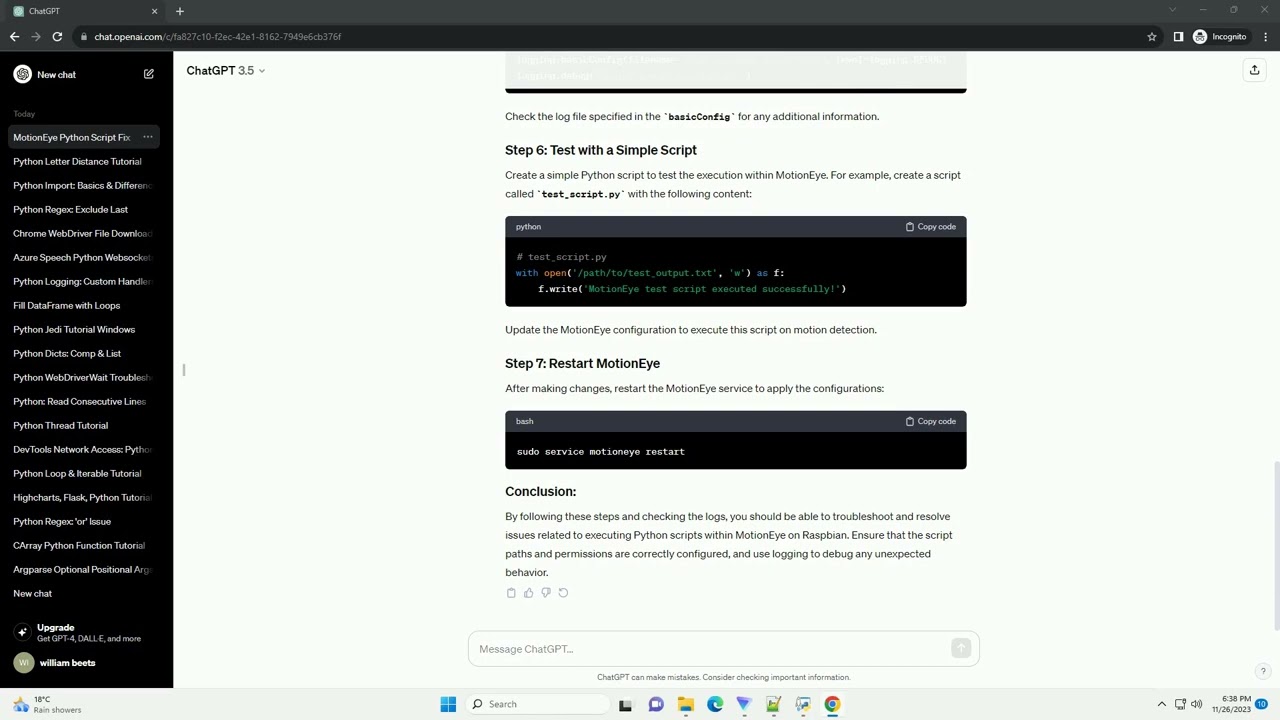Click the Upgrade plan button
This screenshot has width=1280, height=720.
(x=86, y=633)
